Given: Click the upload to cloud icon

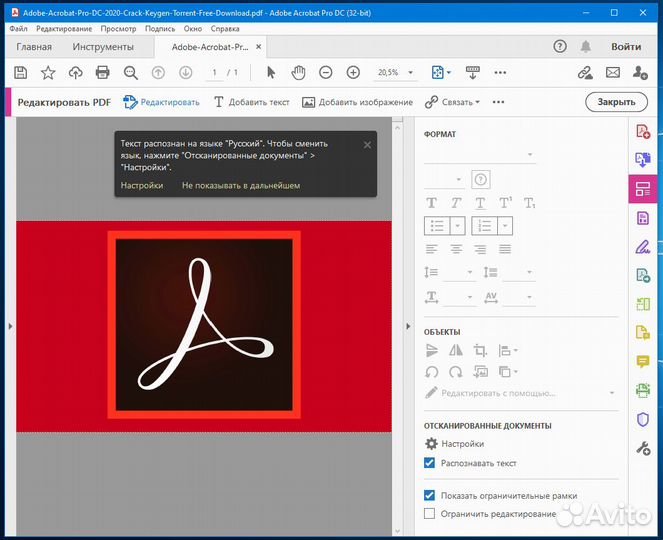Looking at the screenshot, I should click(x=76, y=73).
